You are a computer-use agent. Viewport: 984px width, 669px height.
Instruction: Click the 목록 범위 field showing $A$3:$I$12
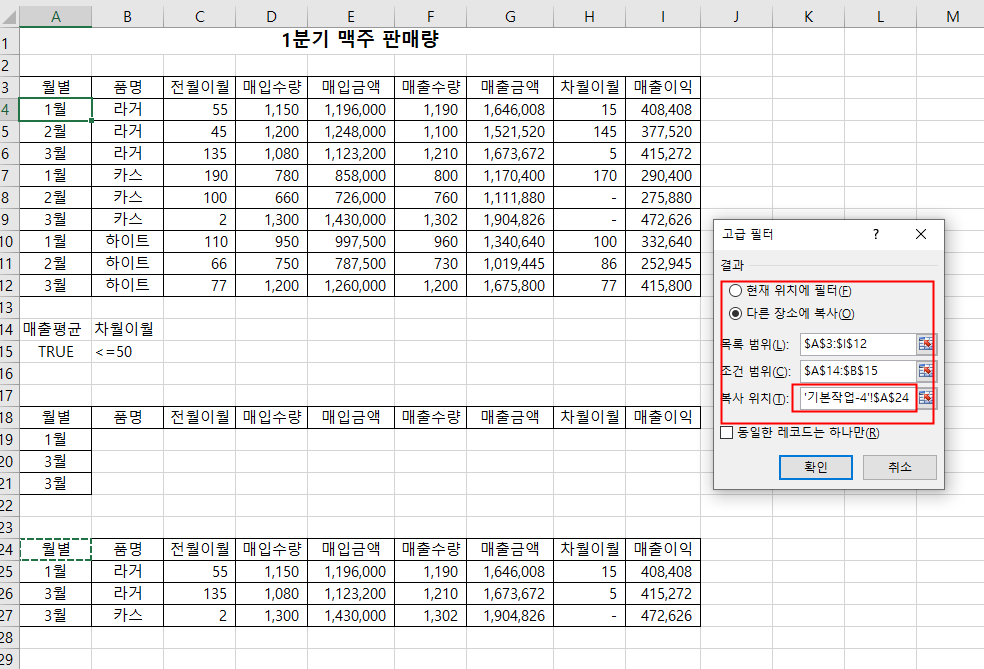[858, 344]
